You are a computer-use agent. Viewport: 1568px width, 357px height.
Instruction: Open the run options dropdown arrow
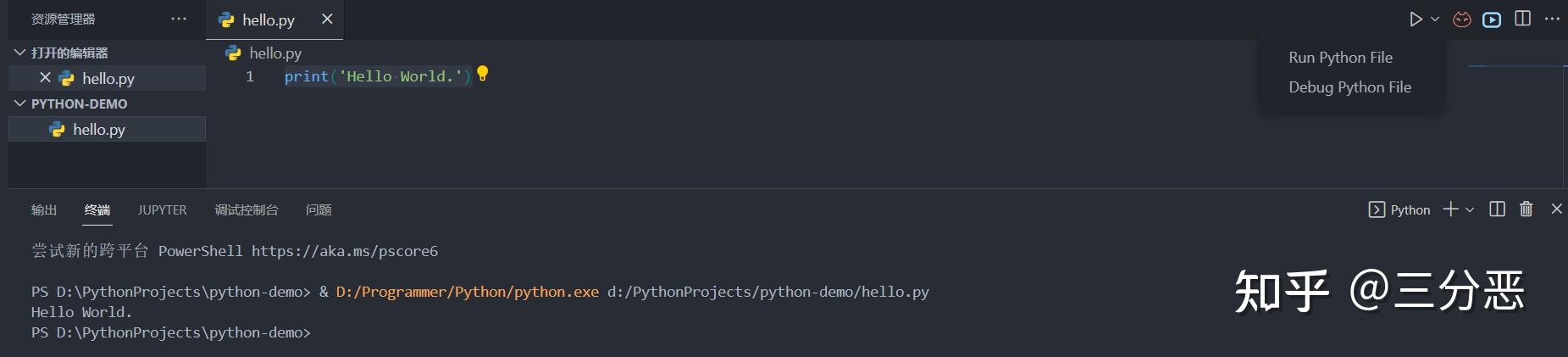coord(1435,19)
